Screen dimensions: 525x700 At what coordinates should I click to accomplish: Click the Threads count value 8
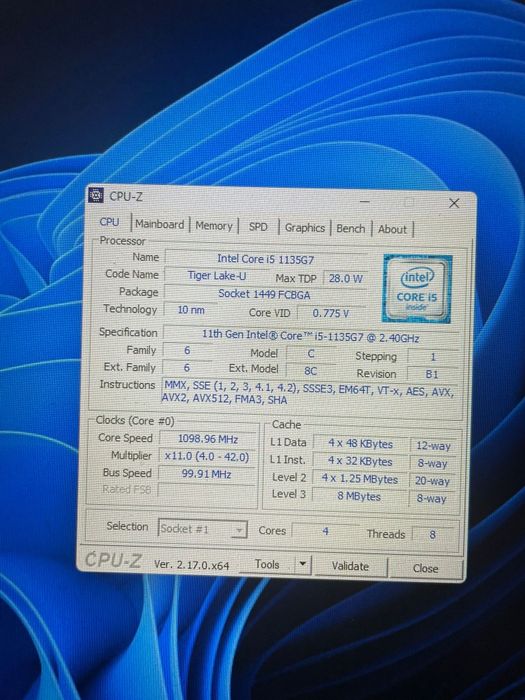tap(432, 534)
